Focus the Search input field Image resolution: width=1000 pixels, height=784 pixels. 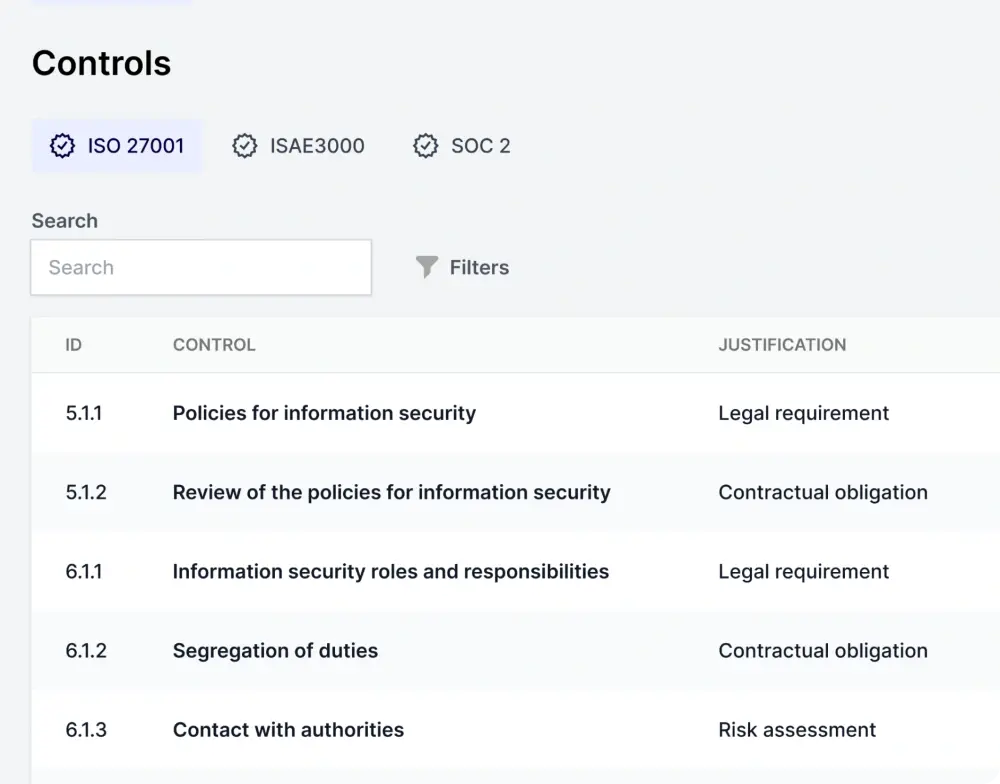point(201,267)
